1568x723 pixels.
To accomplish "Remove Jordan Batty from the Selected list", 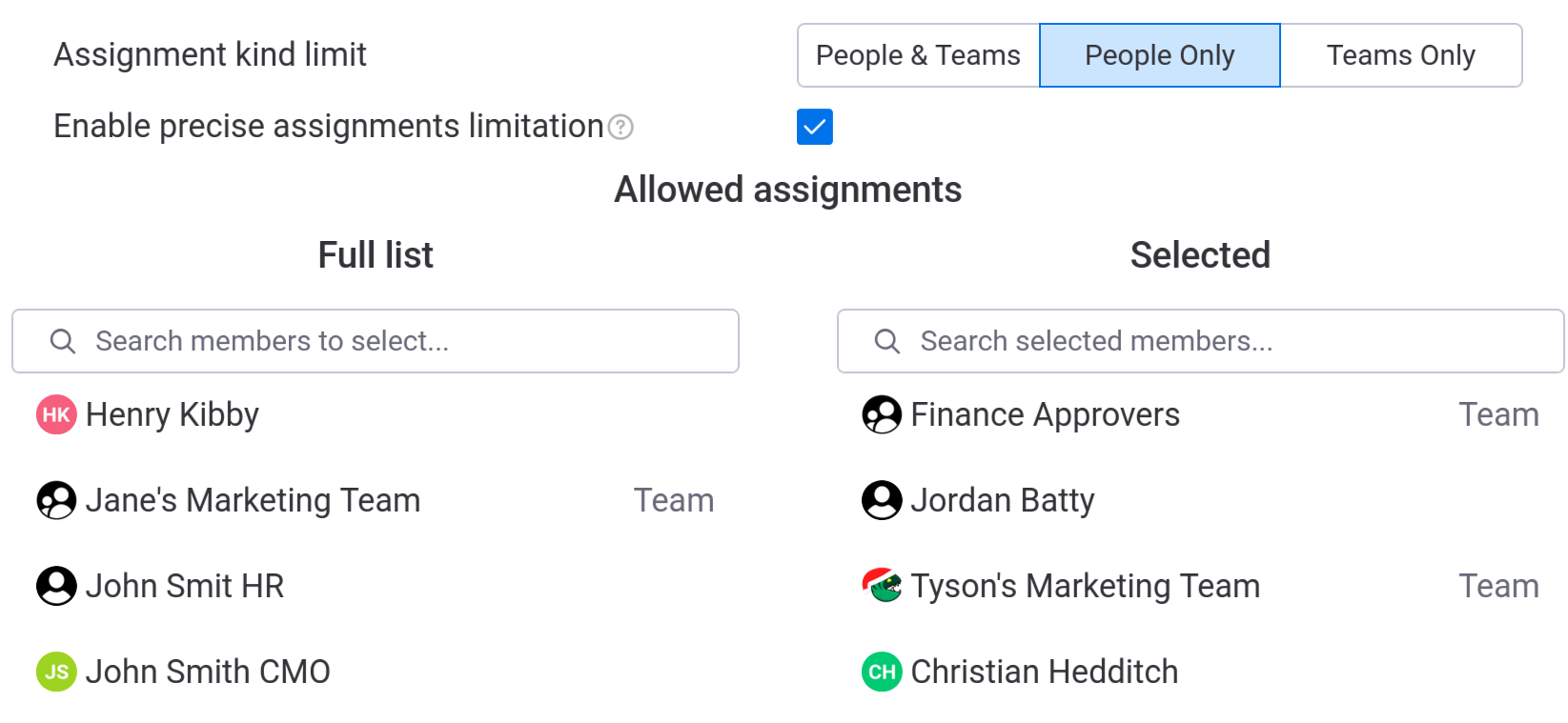I will tap(1002, 500).
